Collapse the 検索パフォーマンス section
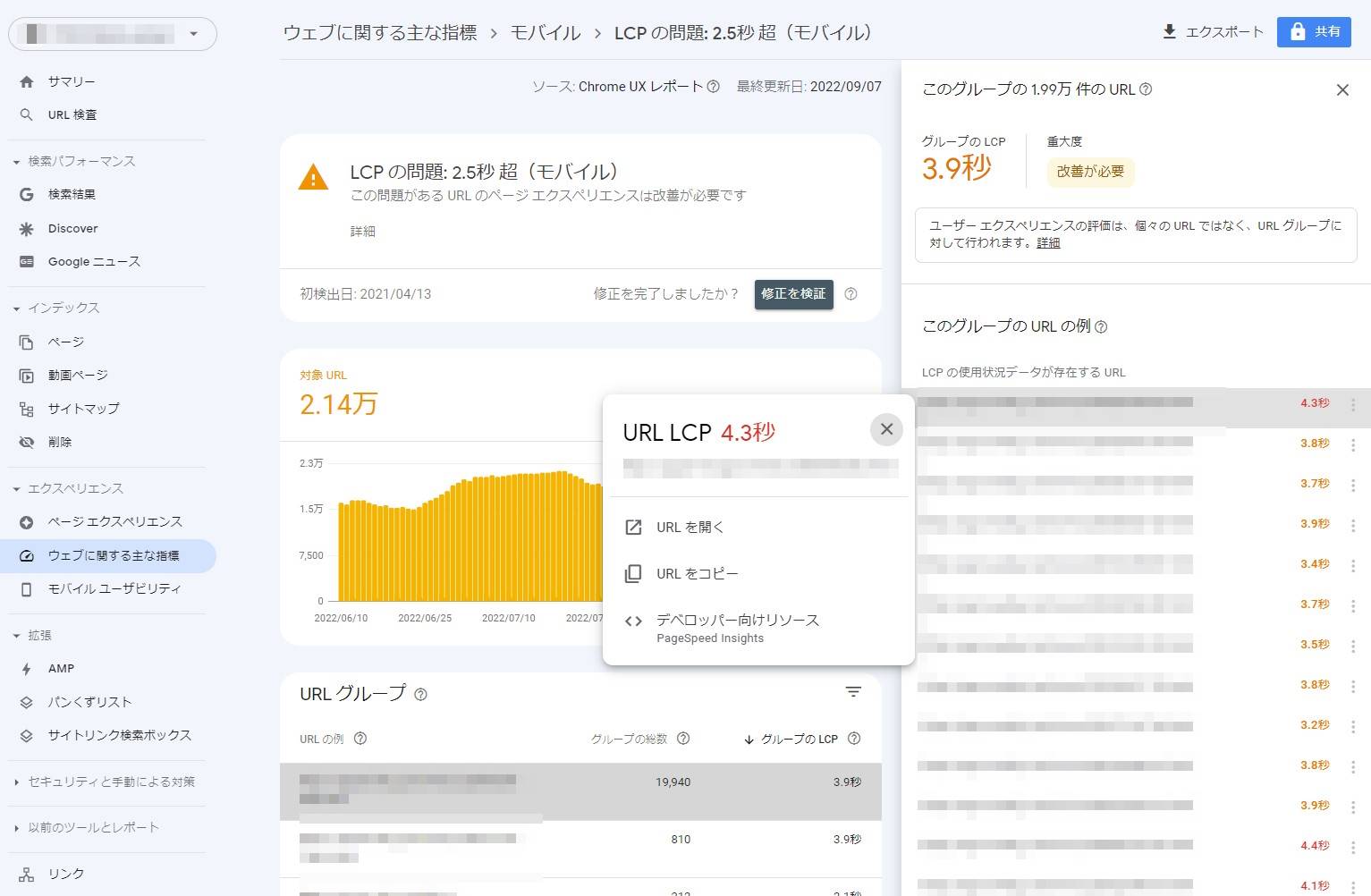1371x896 pixels. tap(17, 162)
